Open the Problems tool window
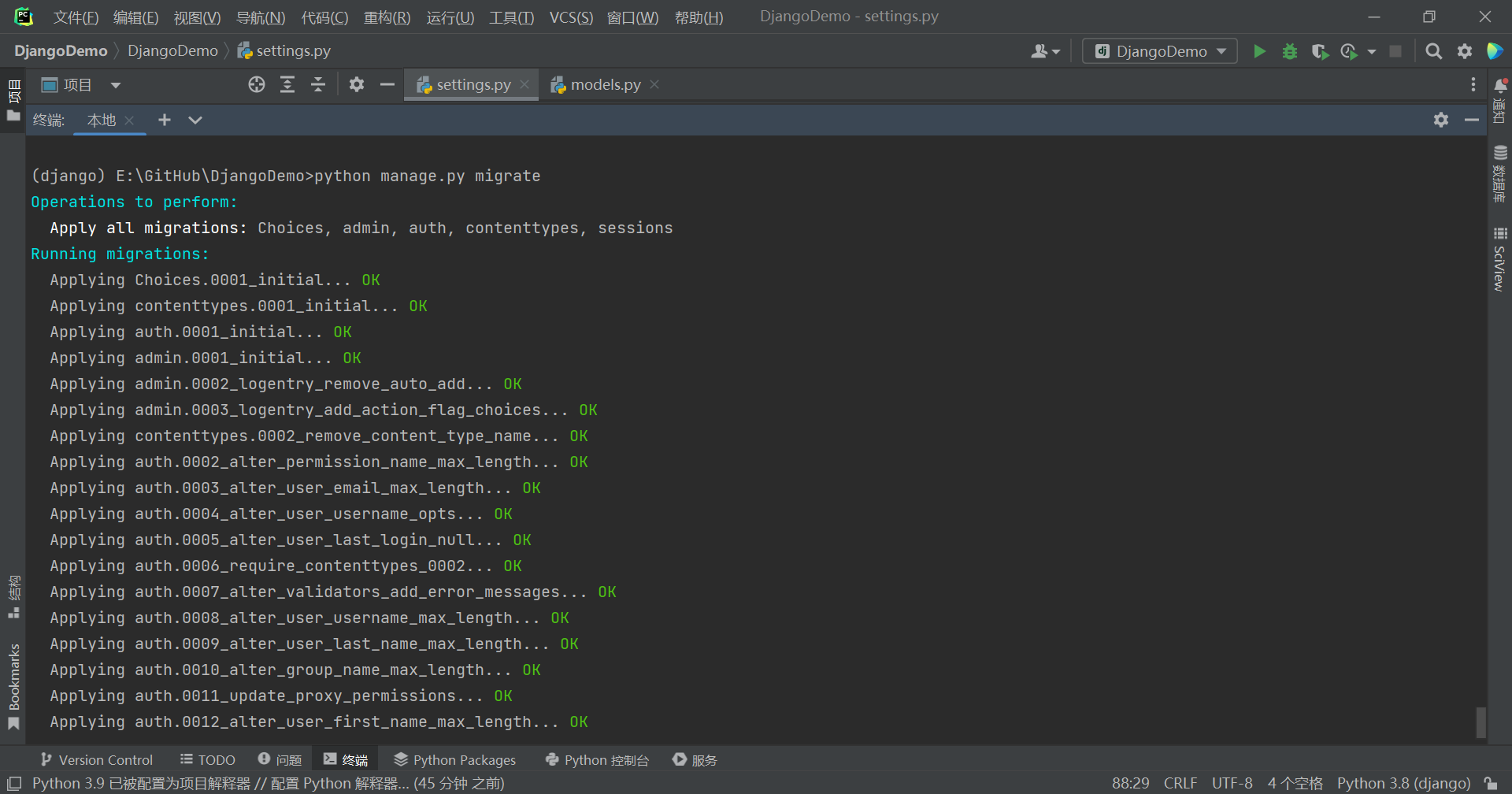This screenshot has height=794, width=1512. coord(280,760)
